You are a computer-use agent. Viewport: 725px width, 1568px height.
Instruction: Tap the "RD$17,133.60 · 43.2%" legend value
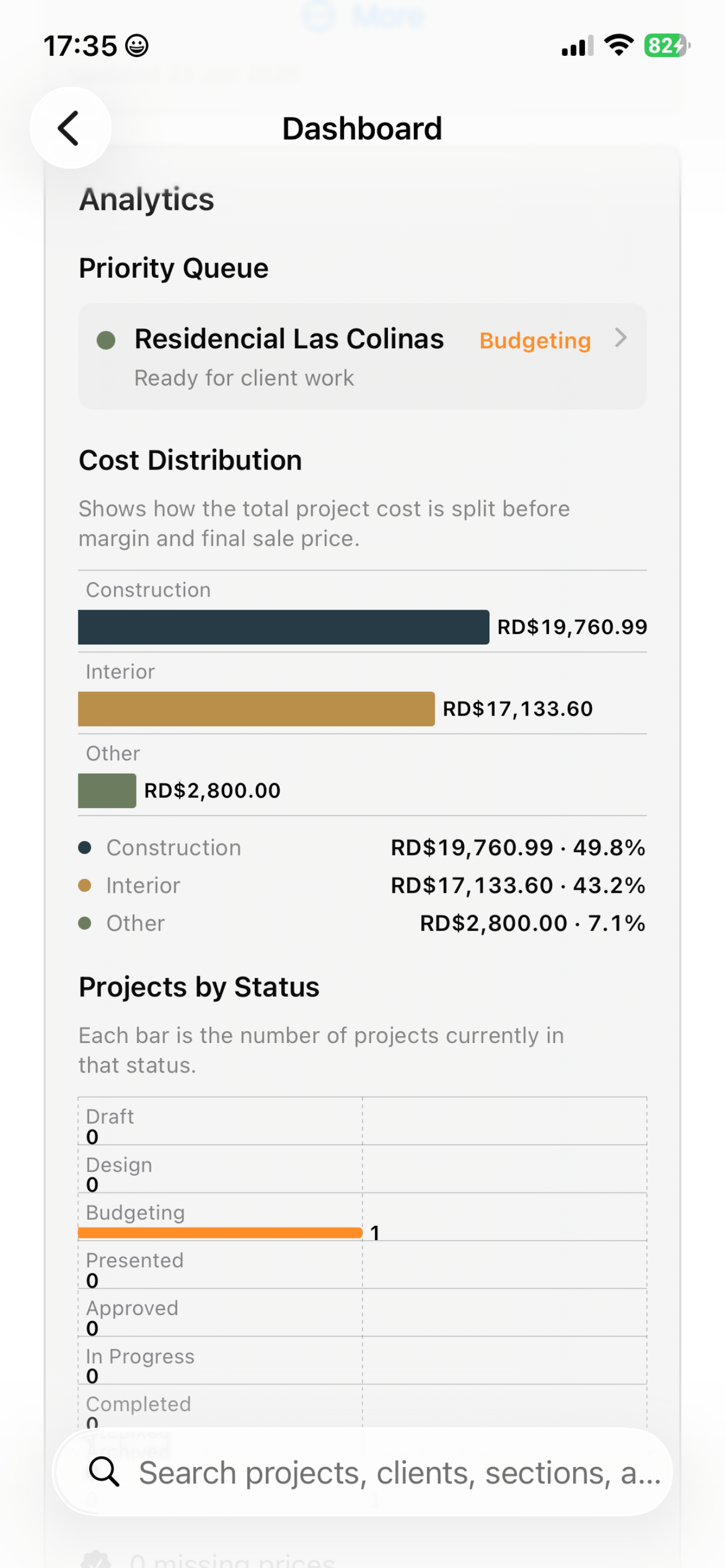coord(518,885)
